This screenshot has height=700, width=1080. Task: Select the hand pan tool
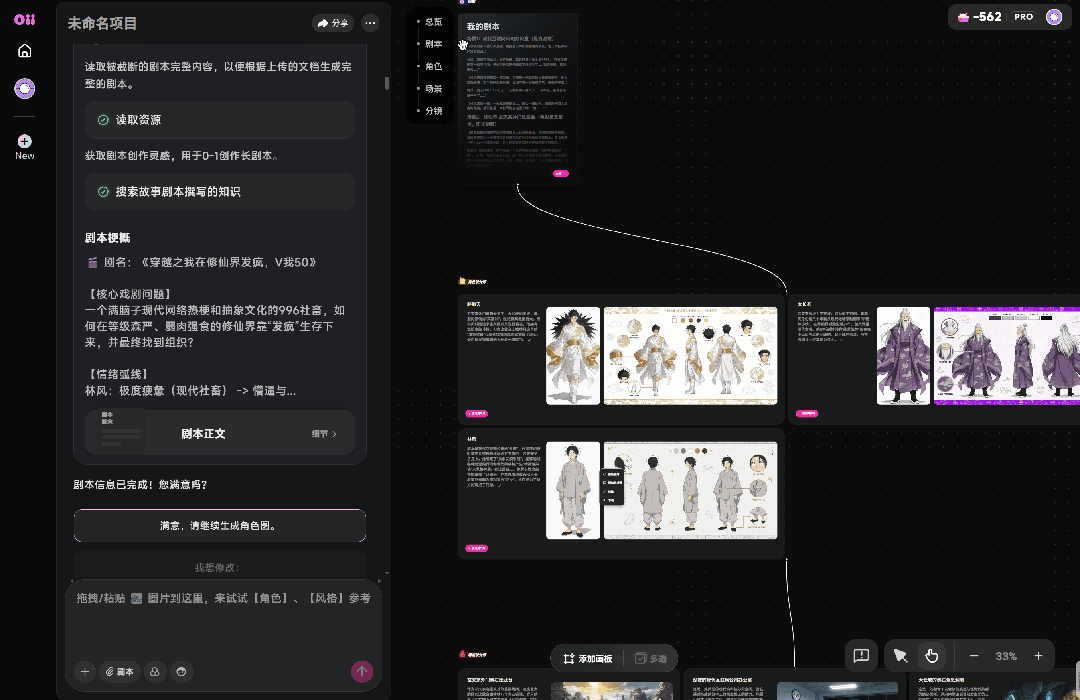coord(932,656)
